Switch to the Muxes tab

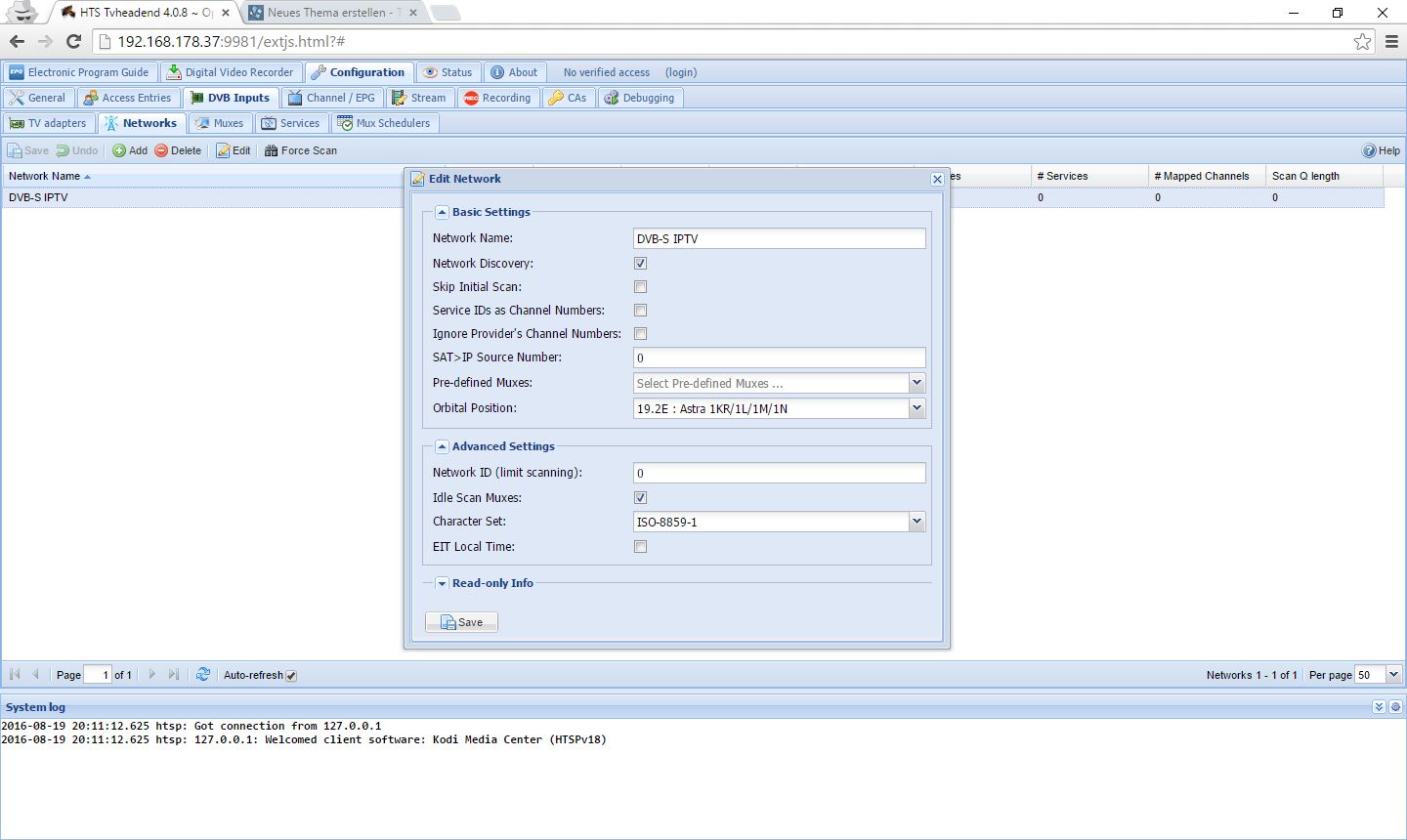pyautogui.click(x=220, y=123)
